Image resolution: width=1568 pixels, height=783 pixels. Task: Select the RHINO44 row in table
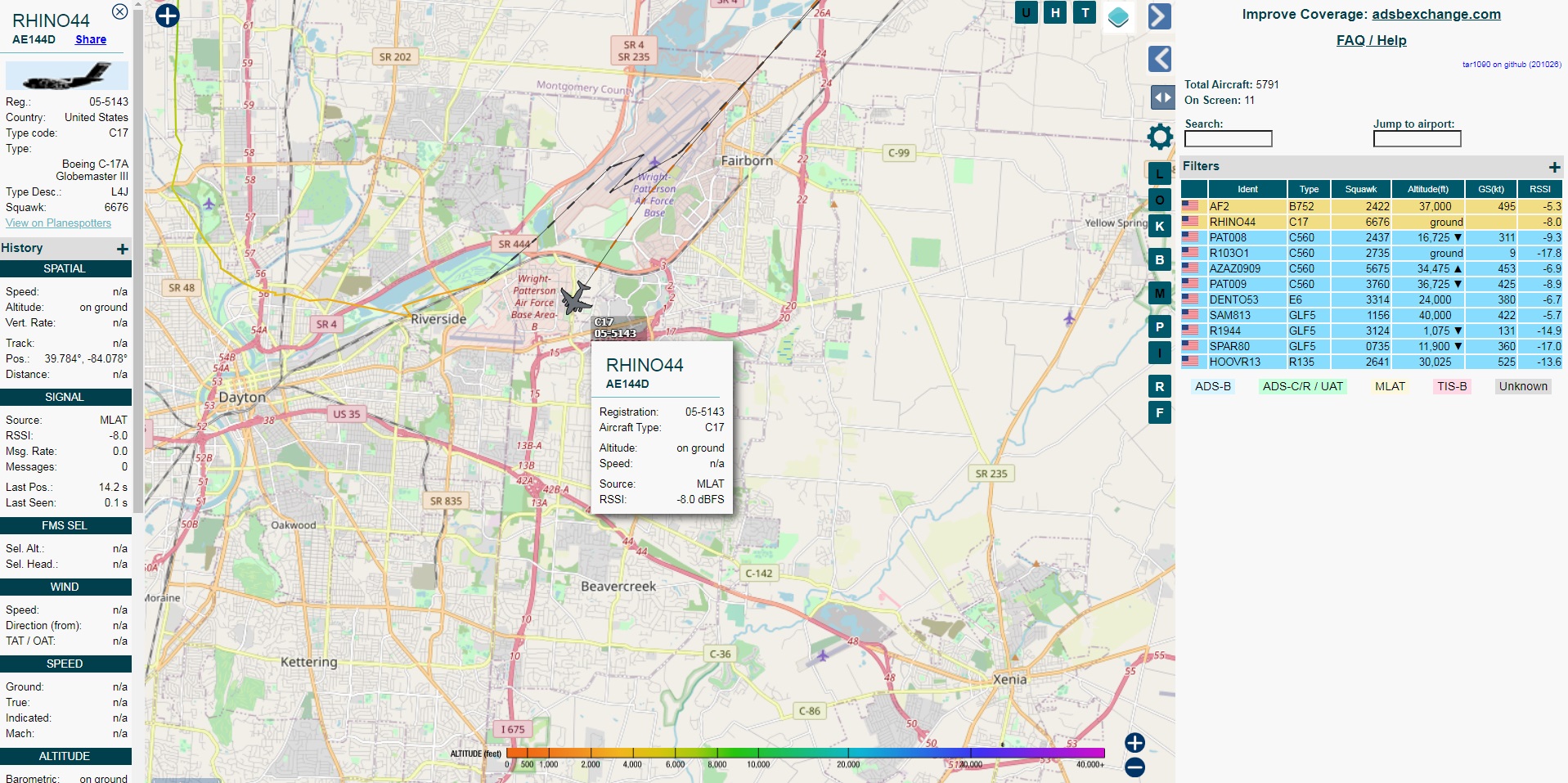(1372, 222)
